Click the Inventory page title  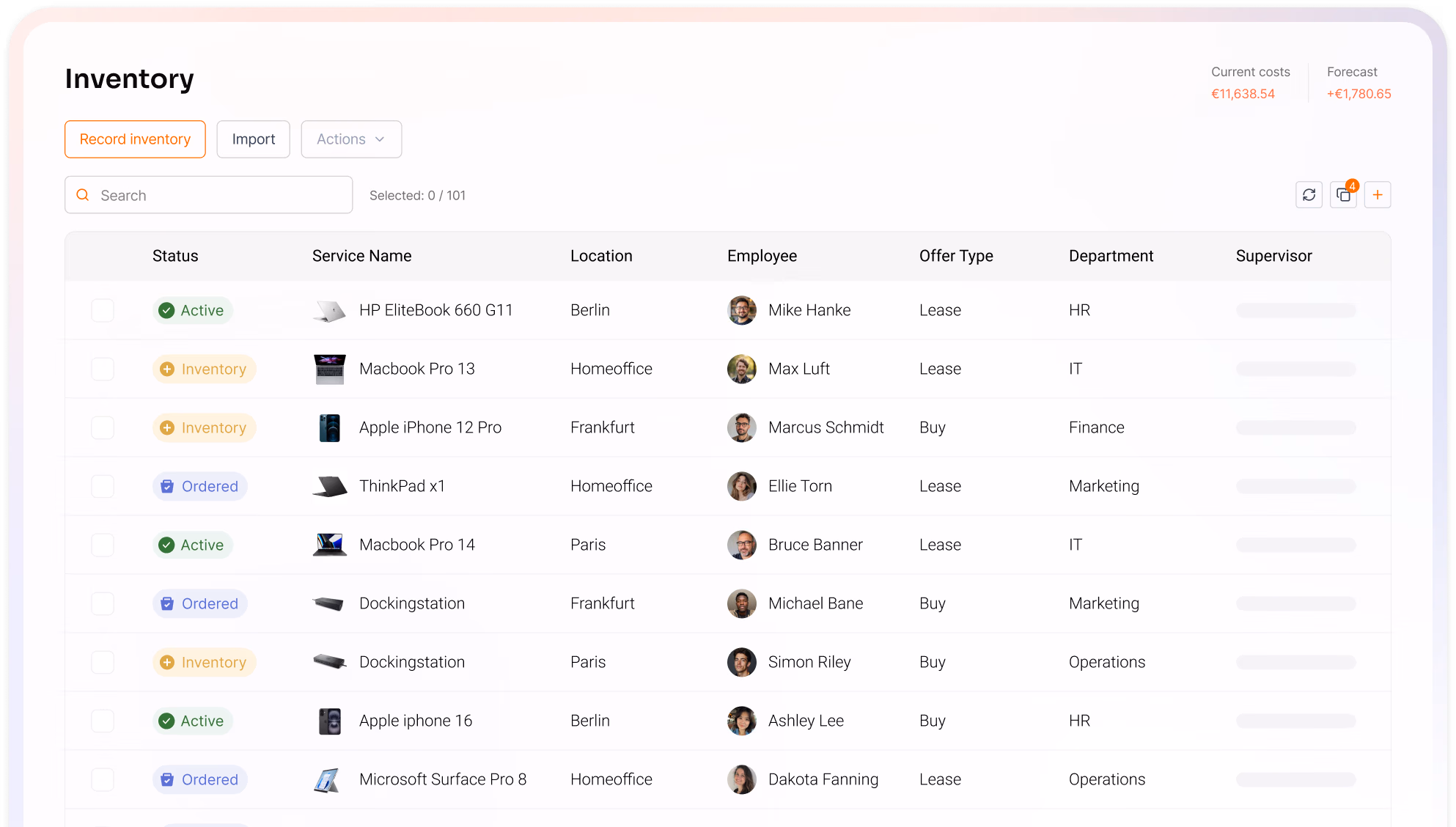(x=129, y=78)
